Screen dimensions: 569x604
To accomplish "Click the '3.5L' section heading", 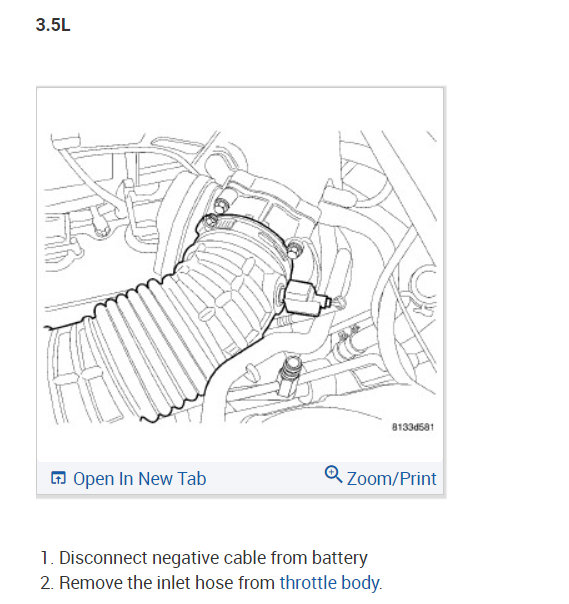I will coord(53,25).
